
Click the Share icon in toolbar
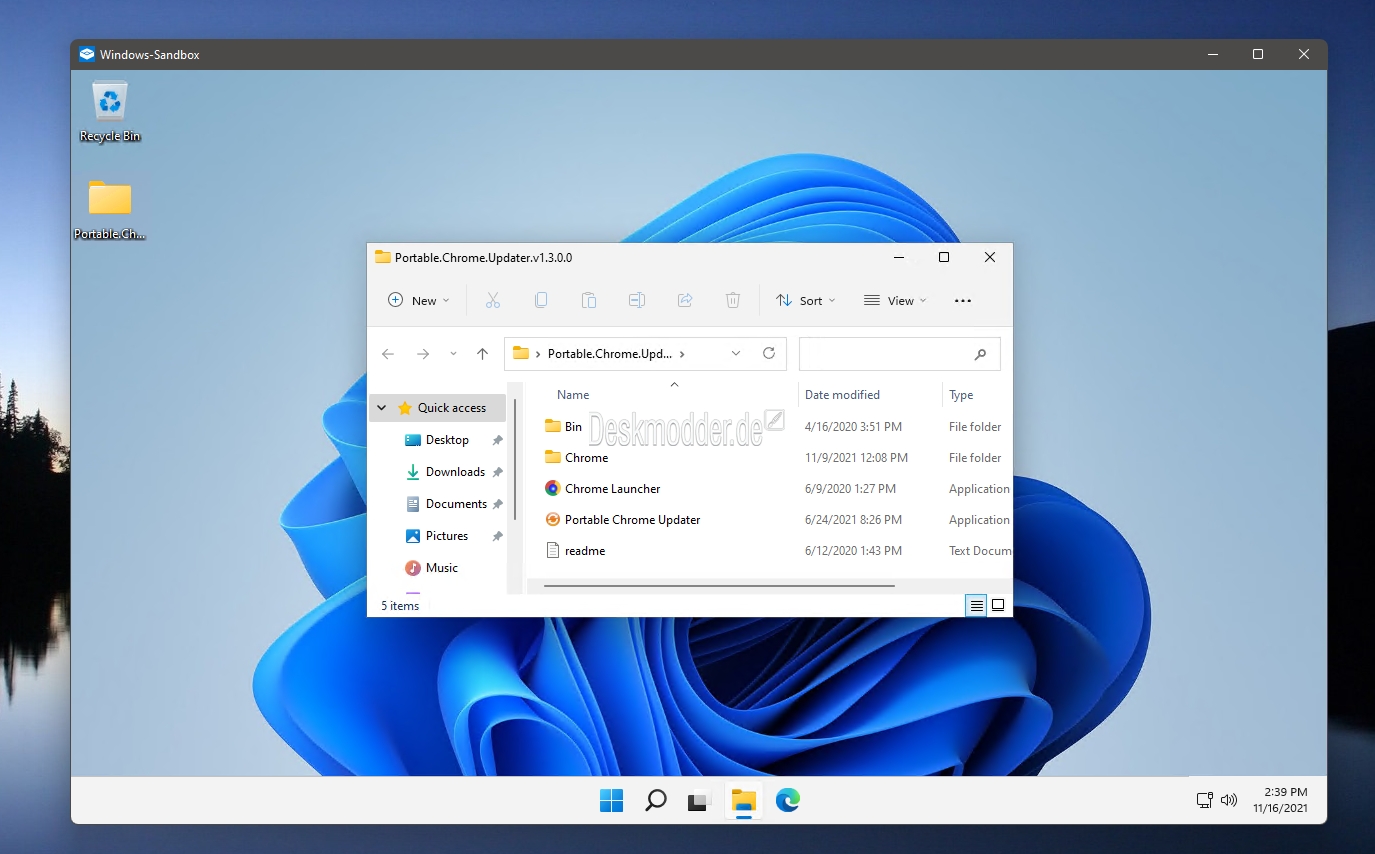tap(685, 300)
